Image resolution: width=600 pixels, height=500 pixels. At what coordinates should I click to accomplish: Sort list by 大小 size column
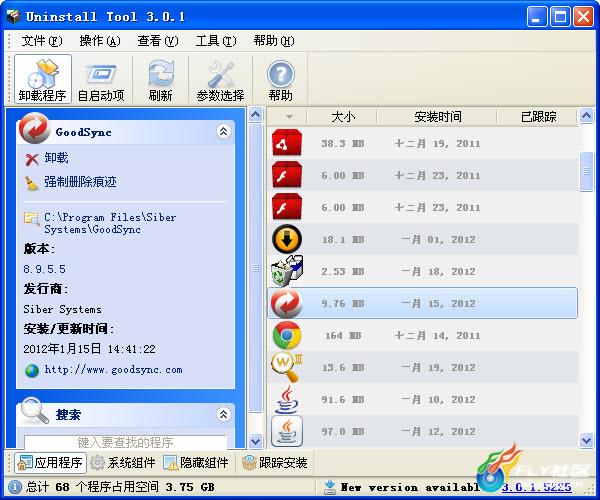pos(342,117)
